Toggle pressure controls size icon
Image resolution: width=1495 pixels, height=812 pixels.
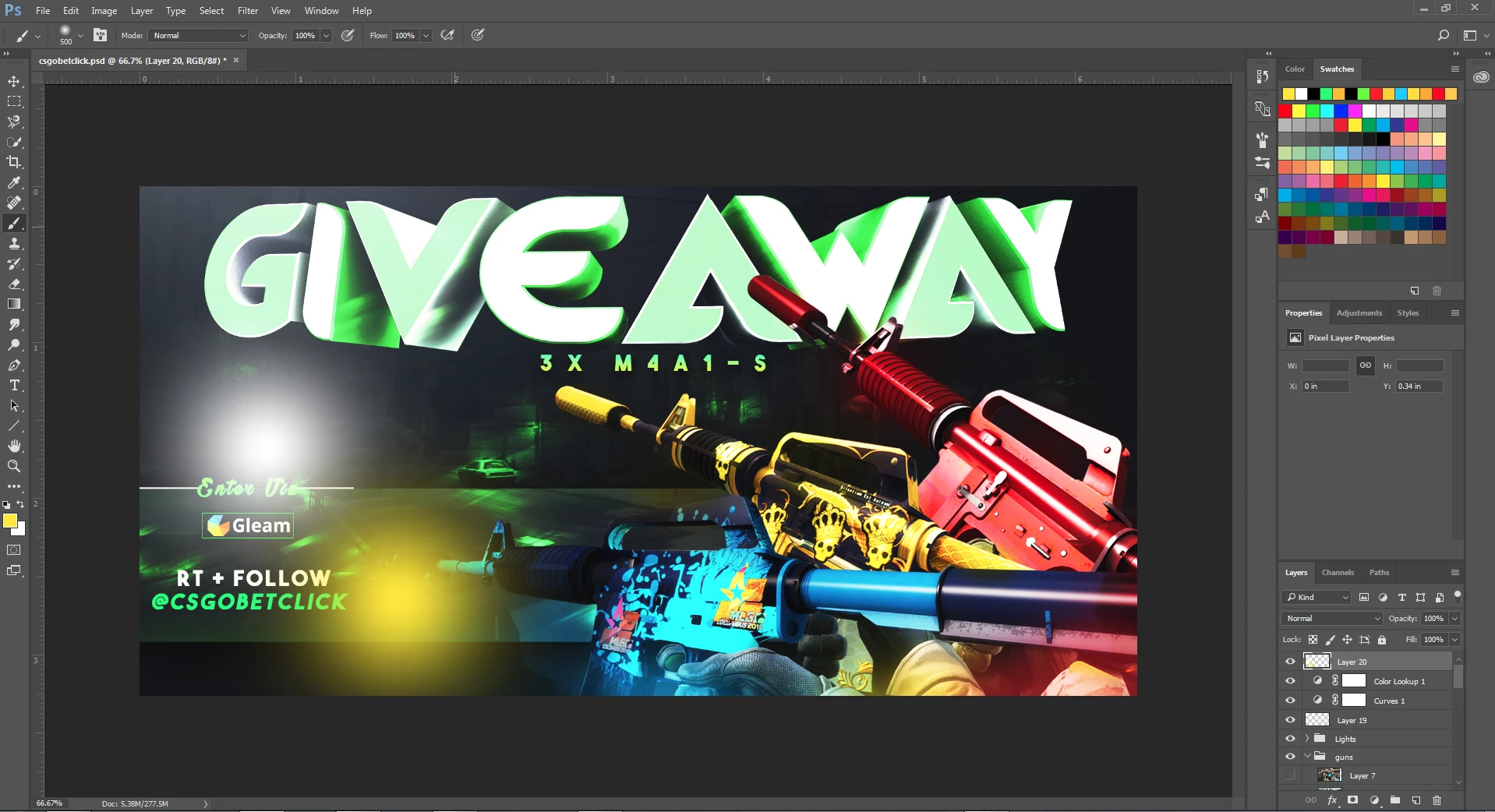pyautogui.click(x=478, y=35)
